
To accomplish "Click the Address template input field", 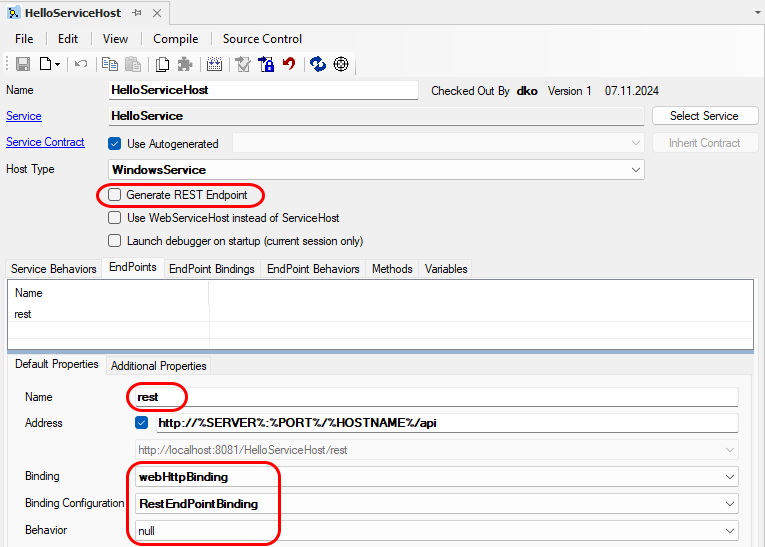I will [x=447, y=423].
